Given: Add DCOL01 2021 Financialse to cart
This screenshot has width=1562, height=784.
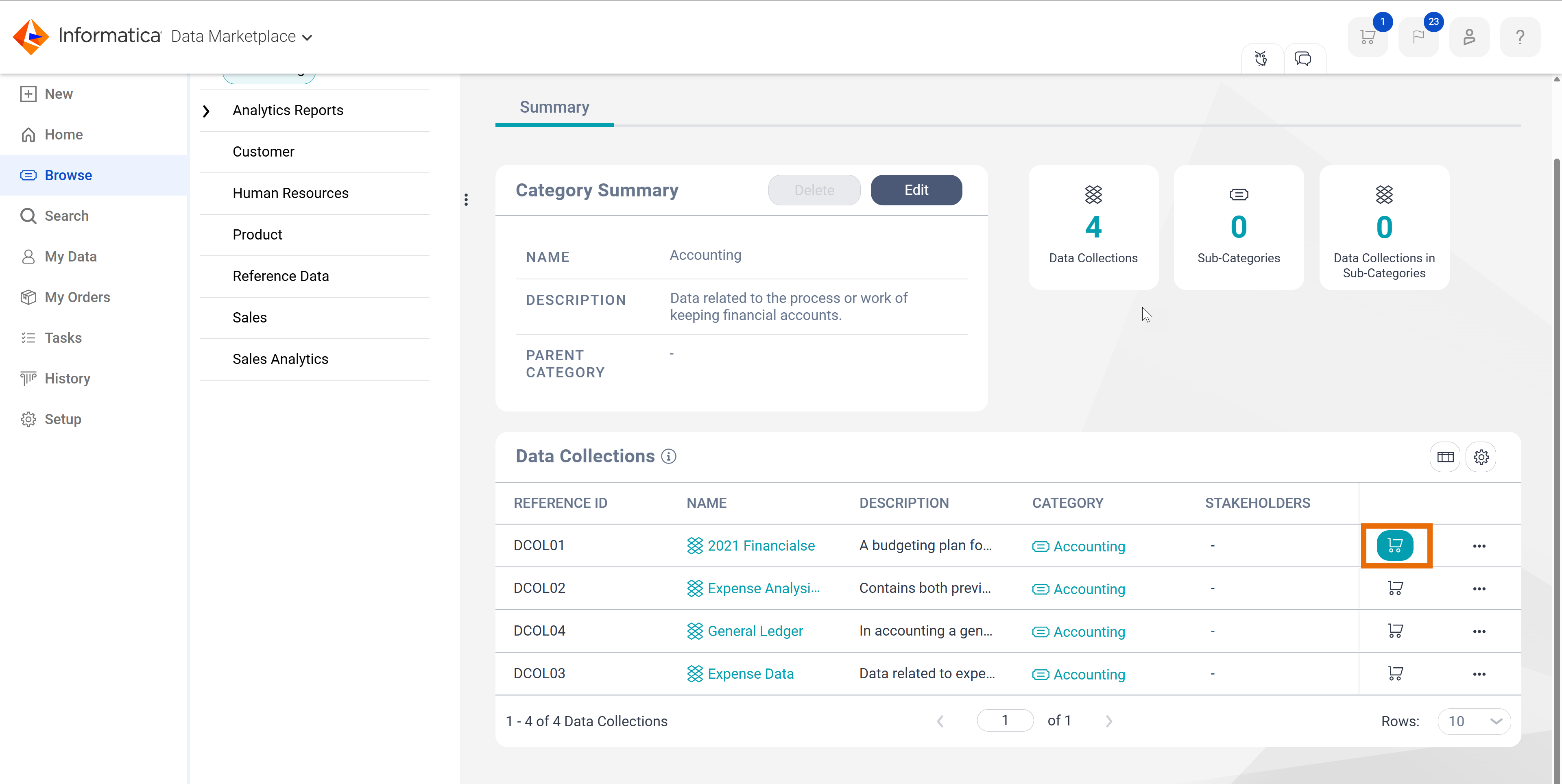Looking at the screenshot, I should [x=1395, y=545].
